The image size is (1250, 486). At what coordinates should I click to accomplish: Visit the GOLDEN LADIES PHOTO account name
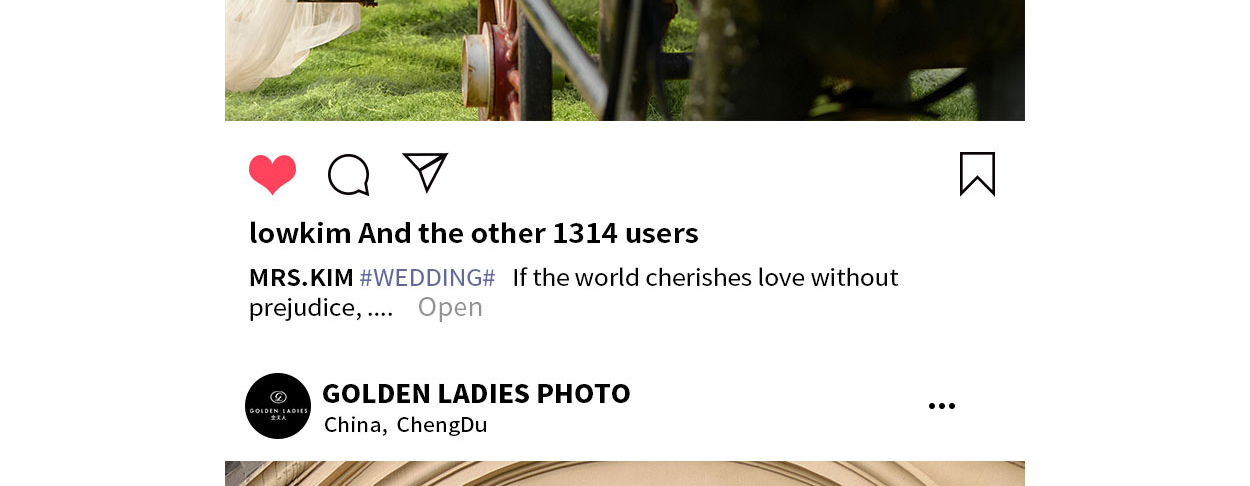click(476, 393)
